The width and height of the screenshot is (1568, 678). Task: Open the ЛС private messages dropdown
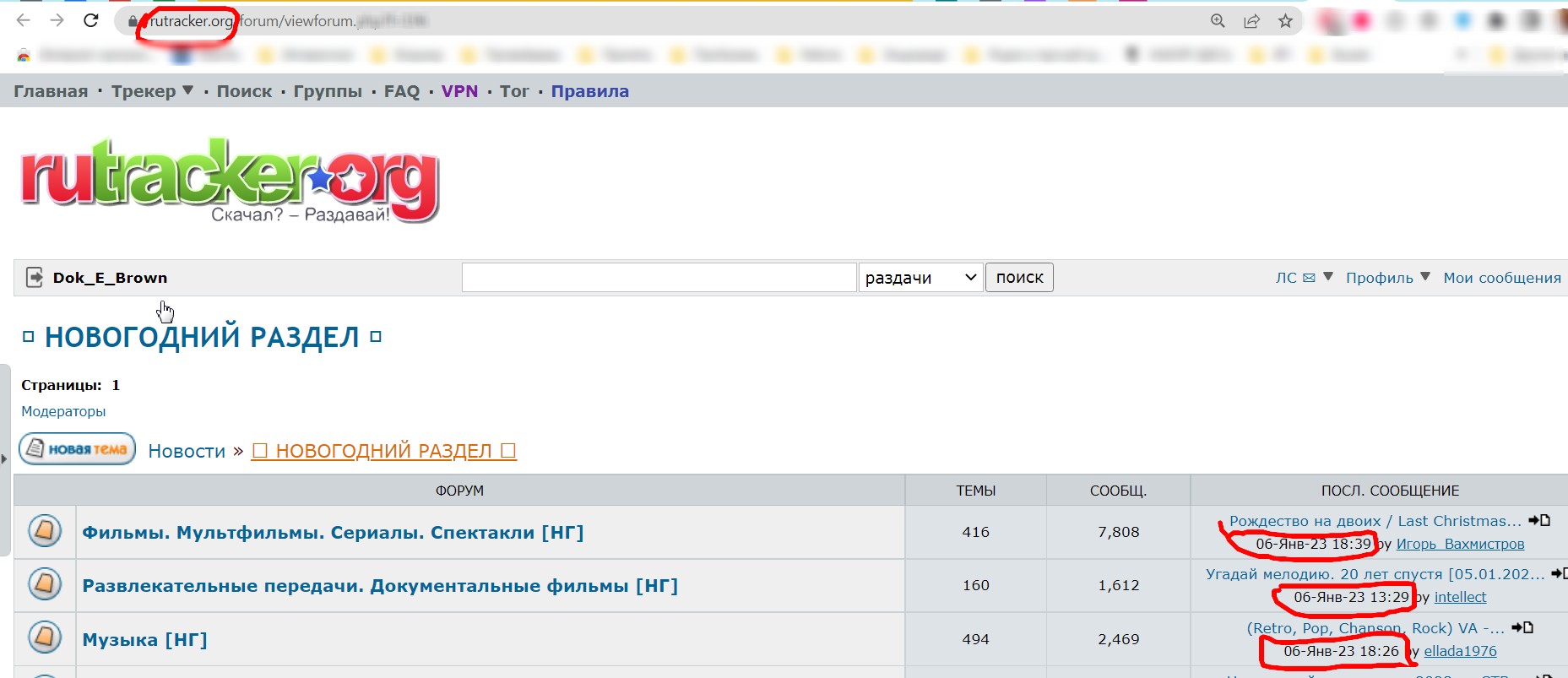[x=1304, y=278]
